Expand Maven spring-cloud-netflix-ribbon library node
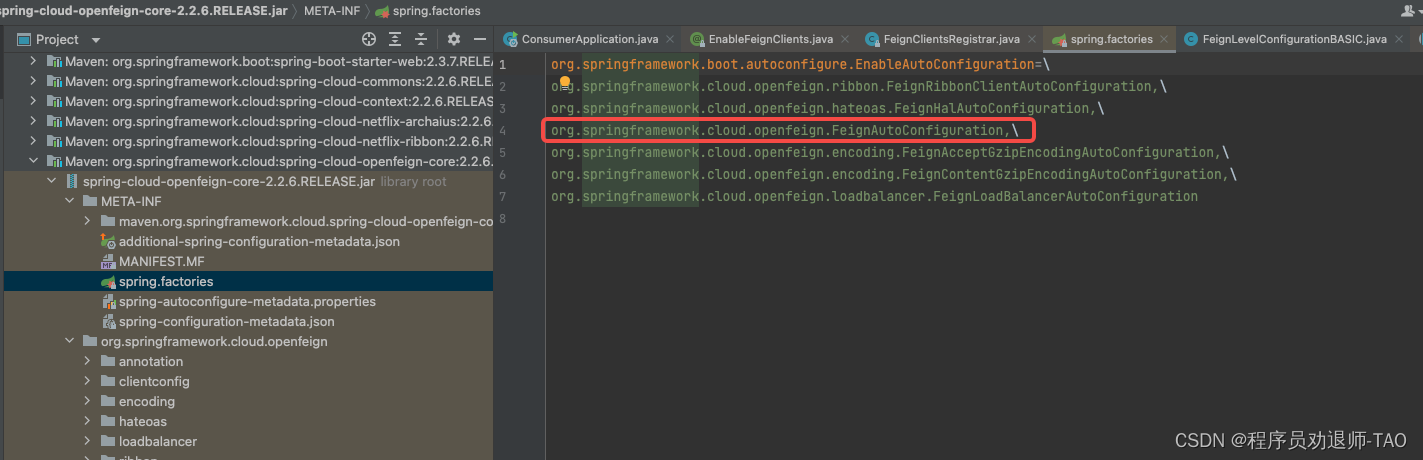Image resolution: width=1423 pixels, height=460 pixels. [x=33, y=141]
